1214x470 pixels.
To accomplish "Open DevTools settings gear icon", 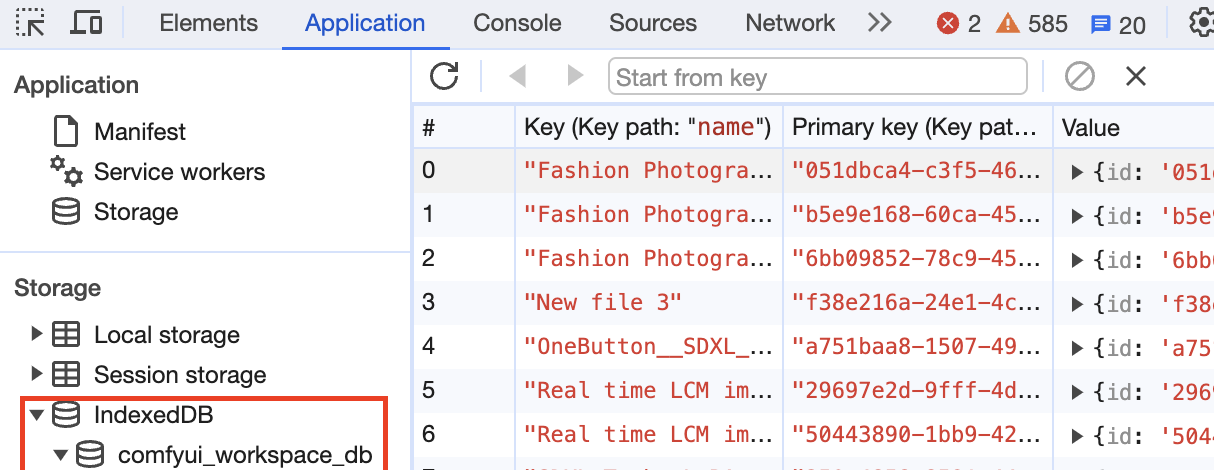I will [x=1200, y=23].
